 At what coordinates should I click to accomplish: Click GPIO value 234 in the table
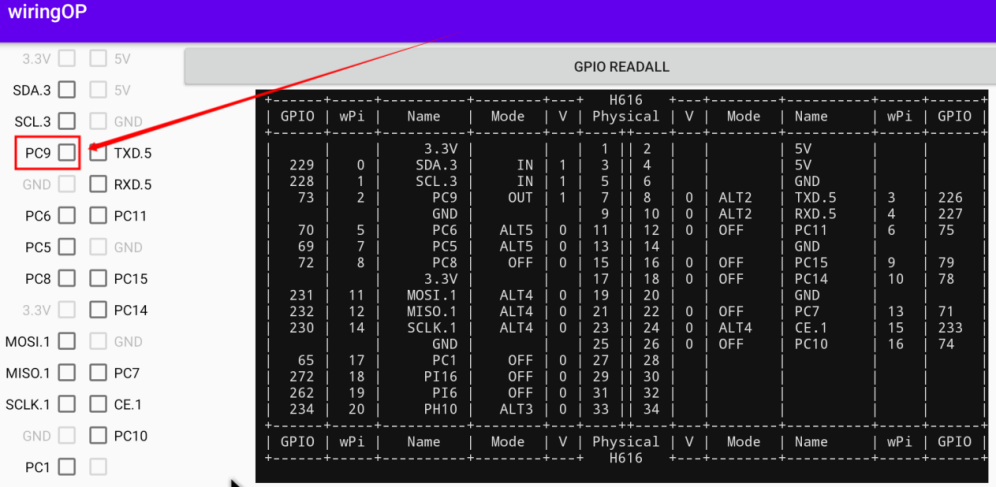(302, 410)
